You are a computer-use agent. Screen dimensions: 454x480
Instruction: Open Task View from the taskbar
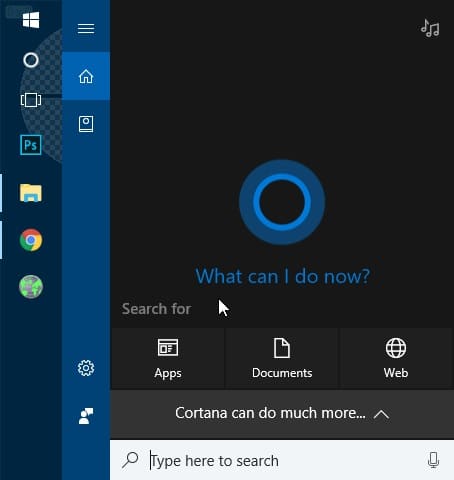click(31, 100)
